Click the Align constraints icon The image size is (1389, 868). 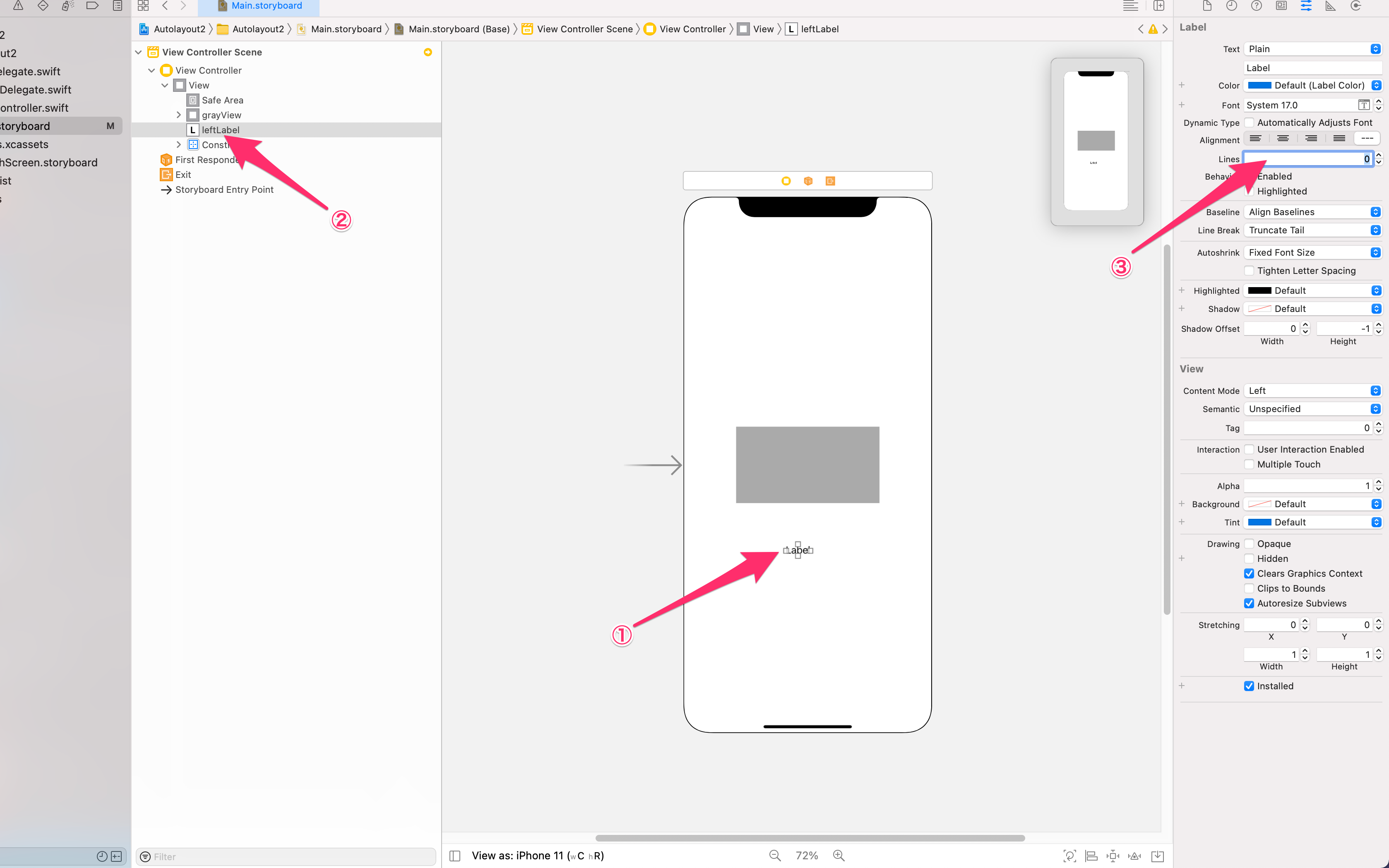click(x=1091, y=855)
